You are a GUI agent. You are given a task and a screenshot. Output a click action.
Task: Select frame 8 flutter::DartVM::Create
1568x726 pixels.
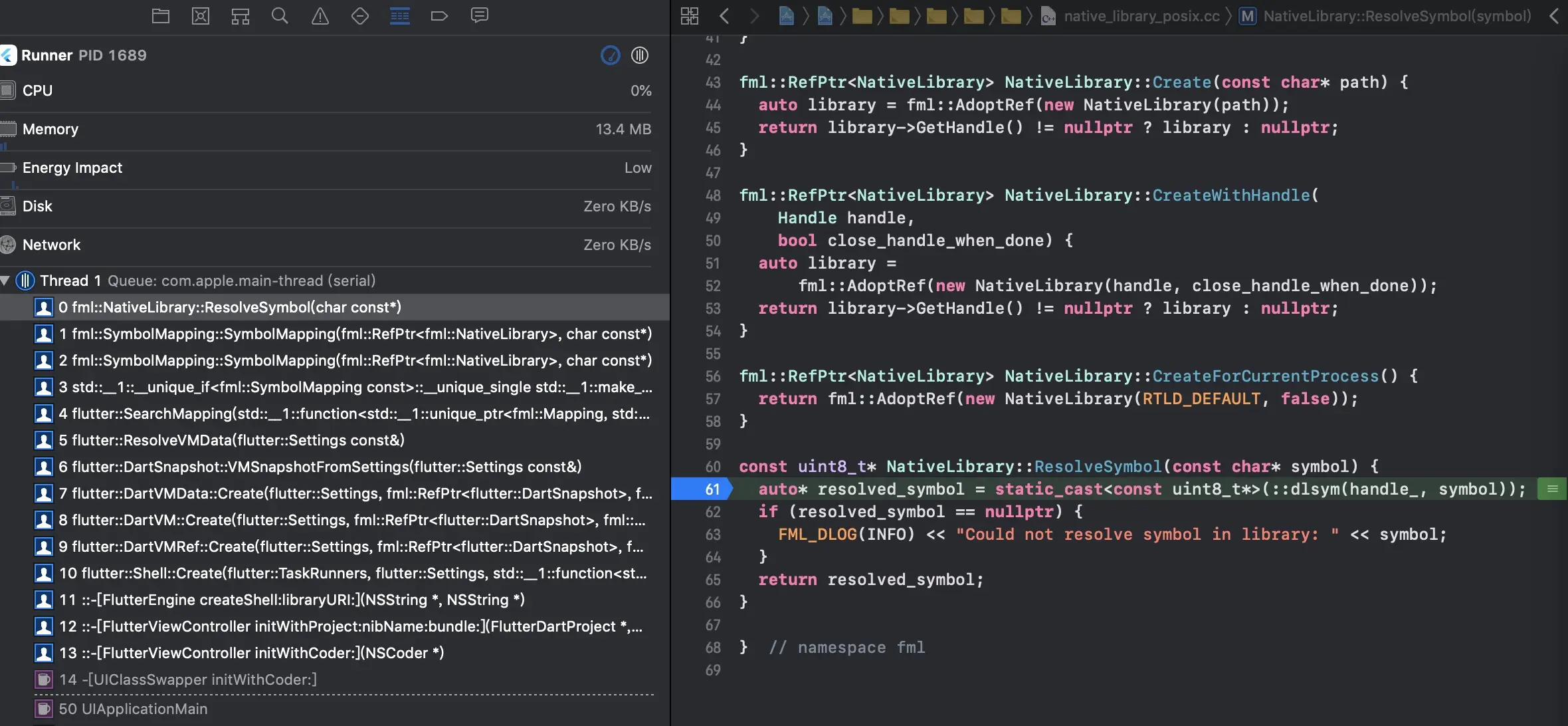335,520
